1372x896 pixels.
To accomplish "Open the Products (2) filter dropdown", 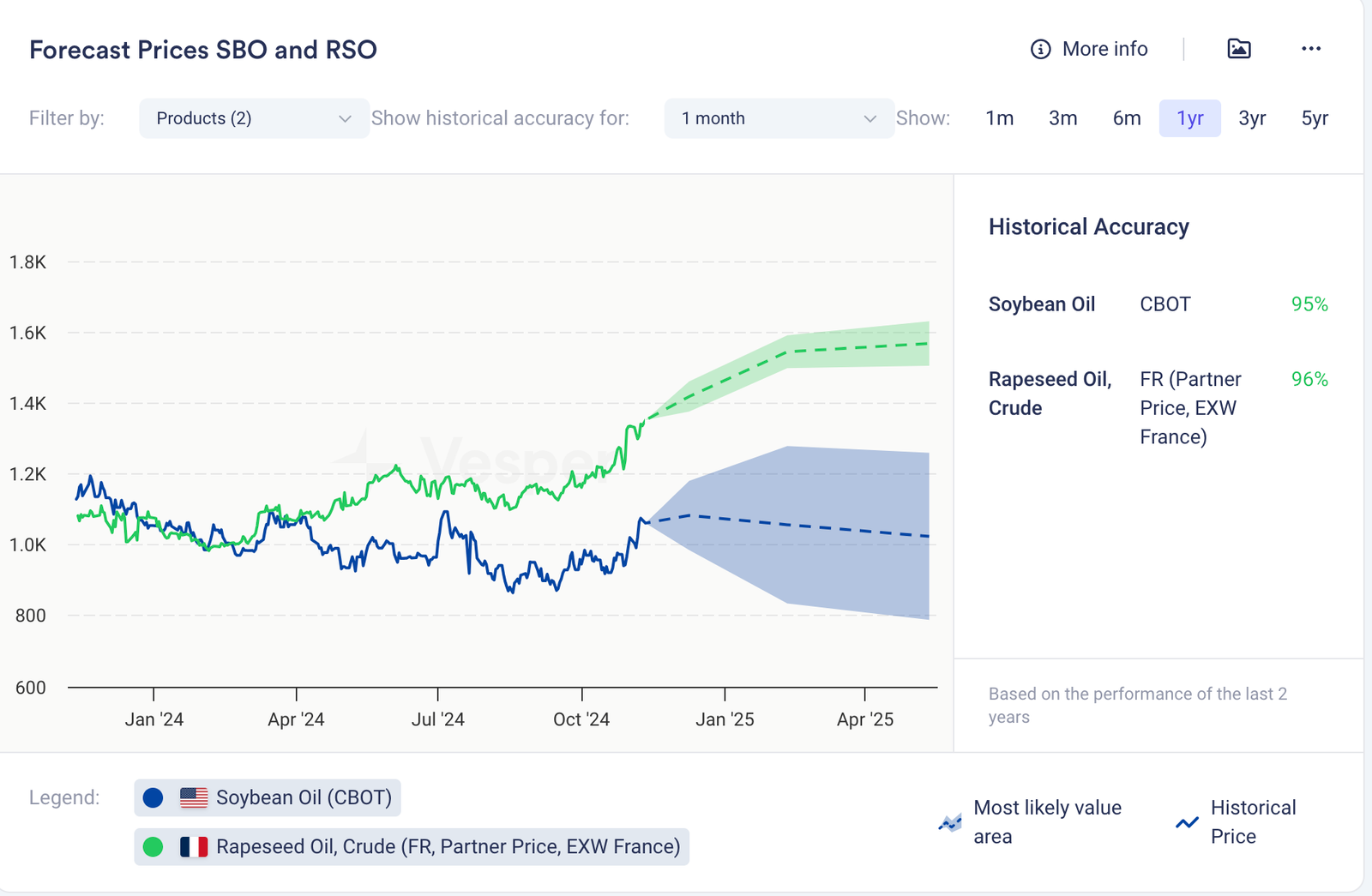I will [254, 118].
